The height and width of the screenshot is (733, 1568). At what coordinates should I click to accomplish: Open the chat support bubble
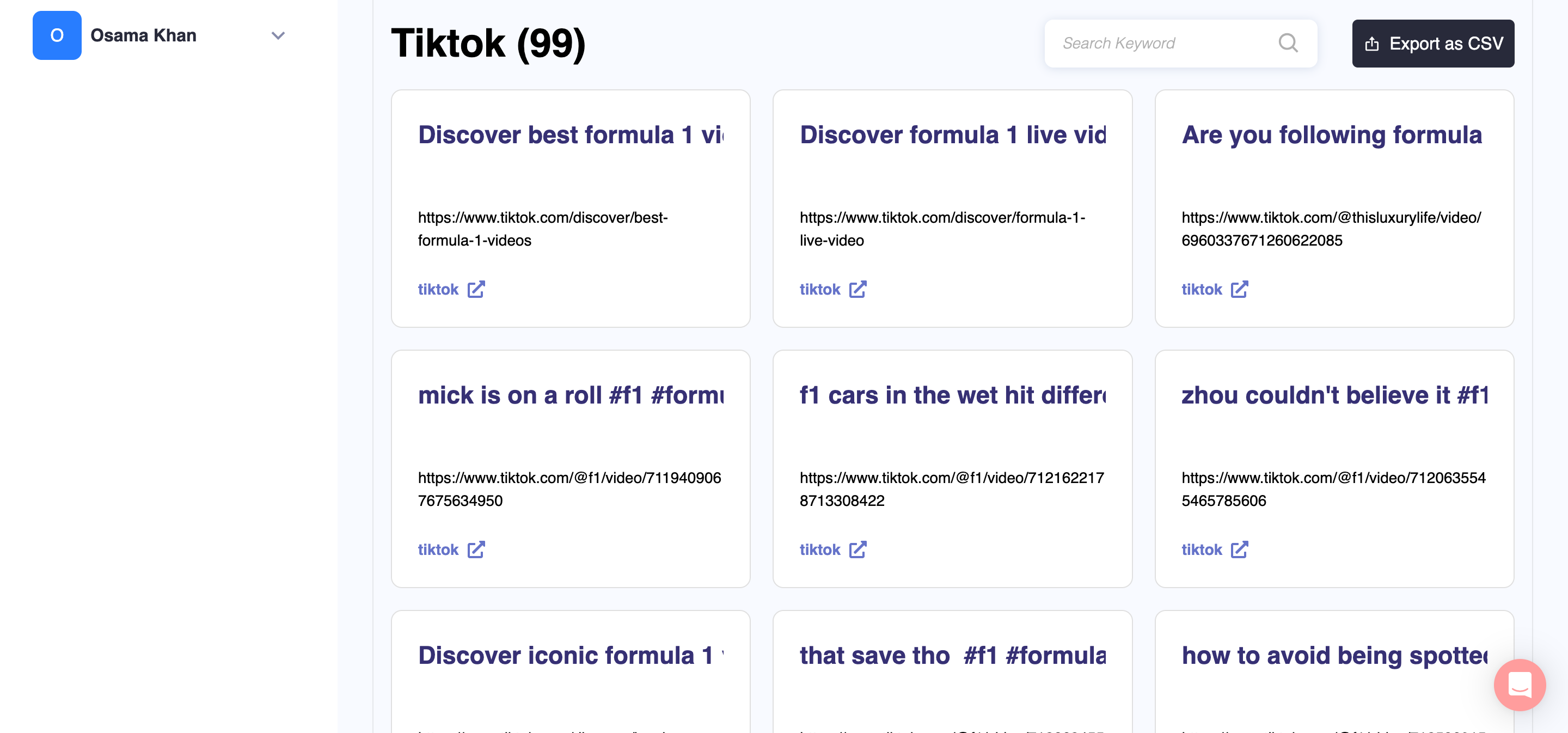point(1520,685)
